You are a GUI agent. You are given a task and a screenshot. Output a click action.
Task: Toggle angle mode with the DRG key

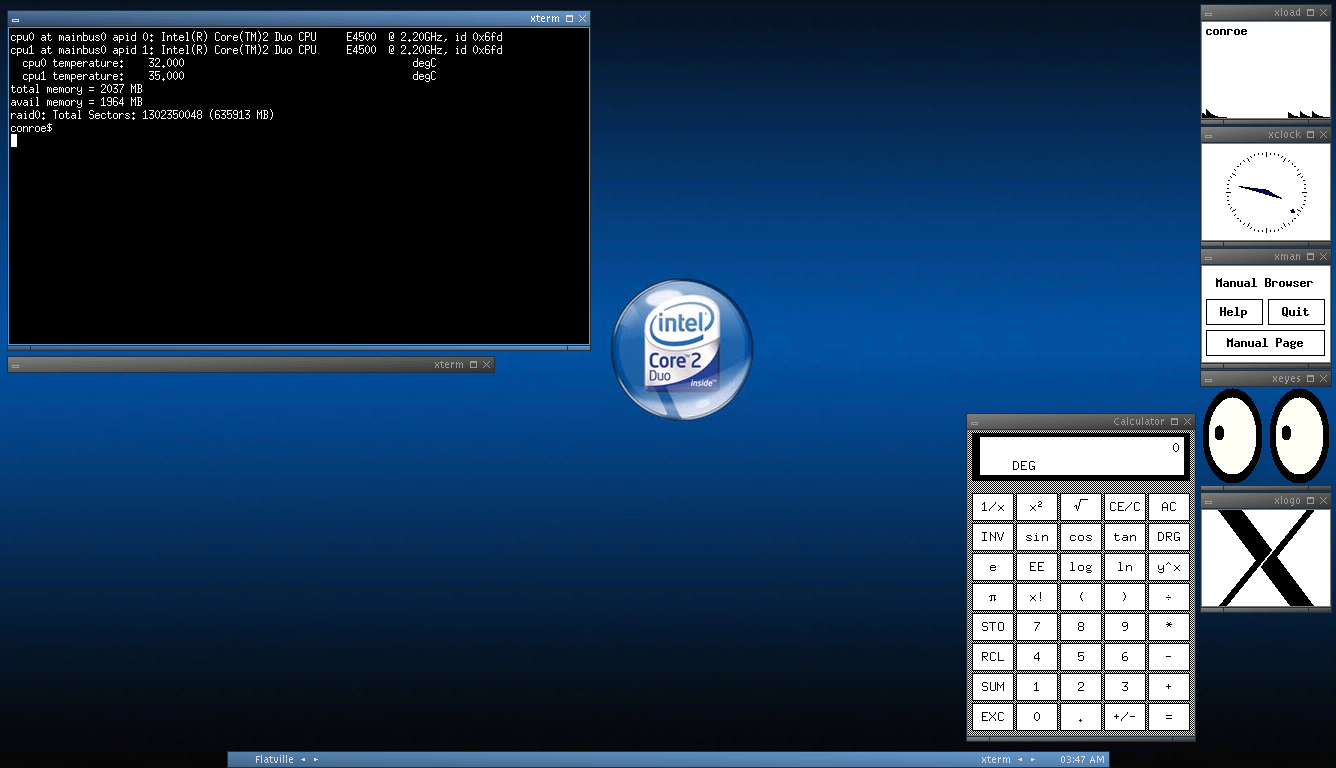[1169, 537]
